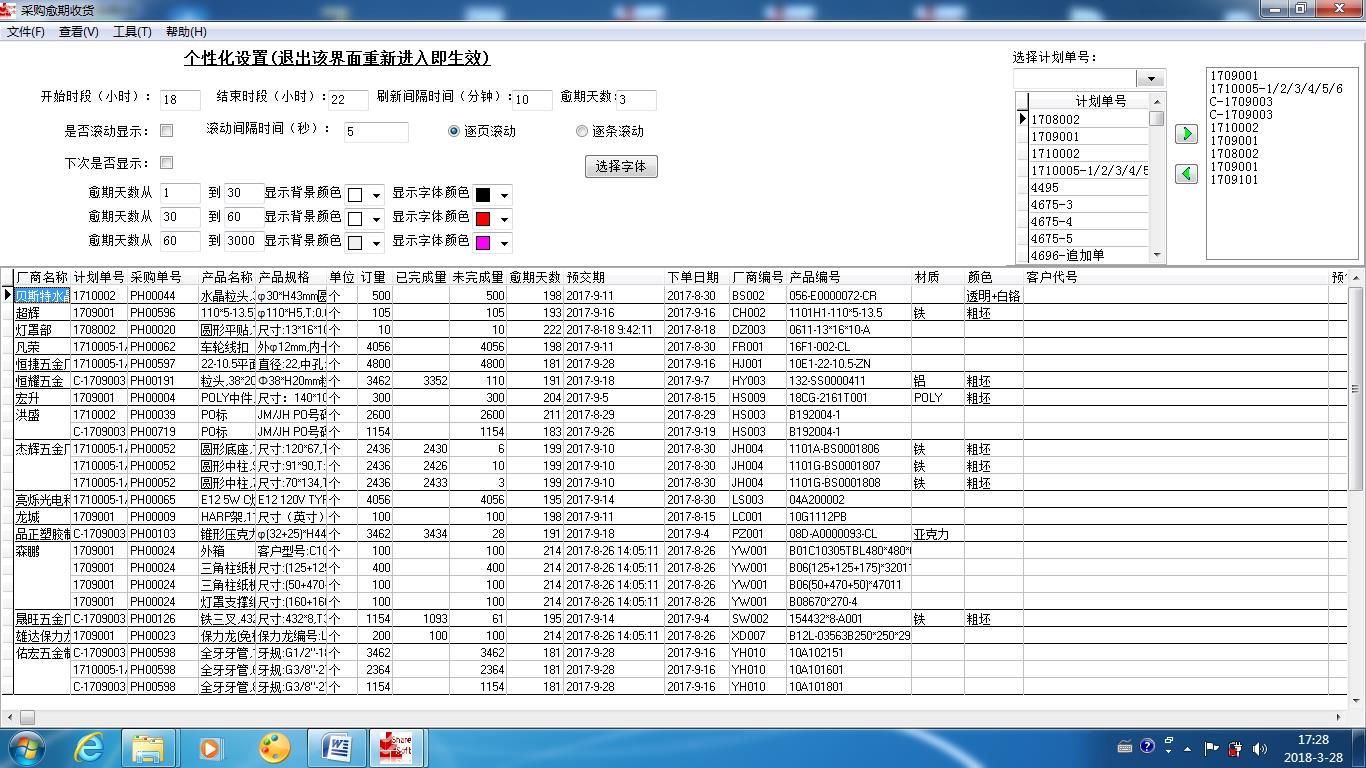Click the 未完成量 column header
1366x768 pixels.
478,277
